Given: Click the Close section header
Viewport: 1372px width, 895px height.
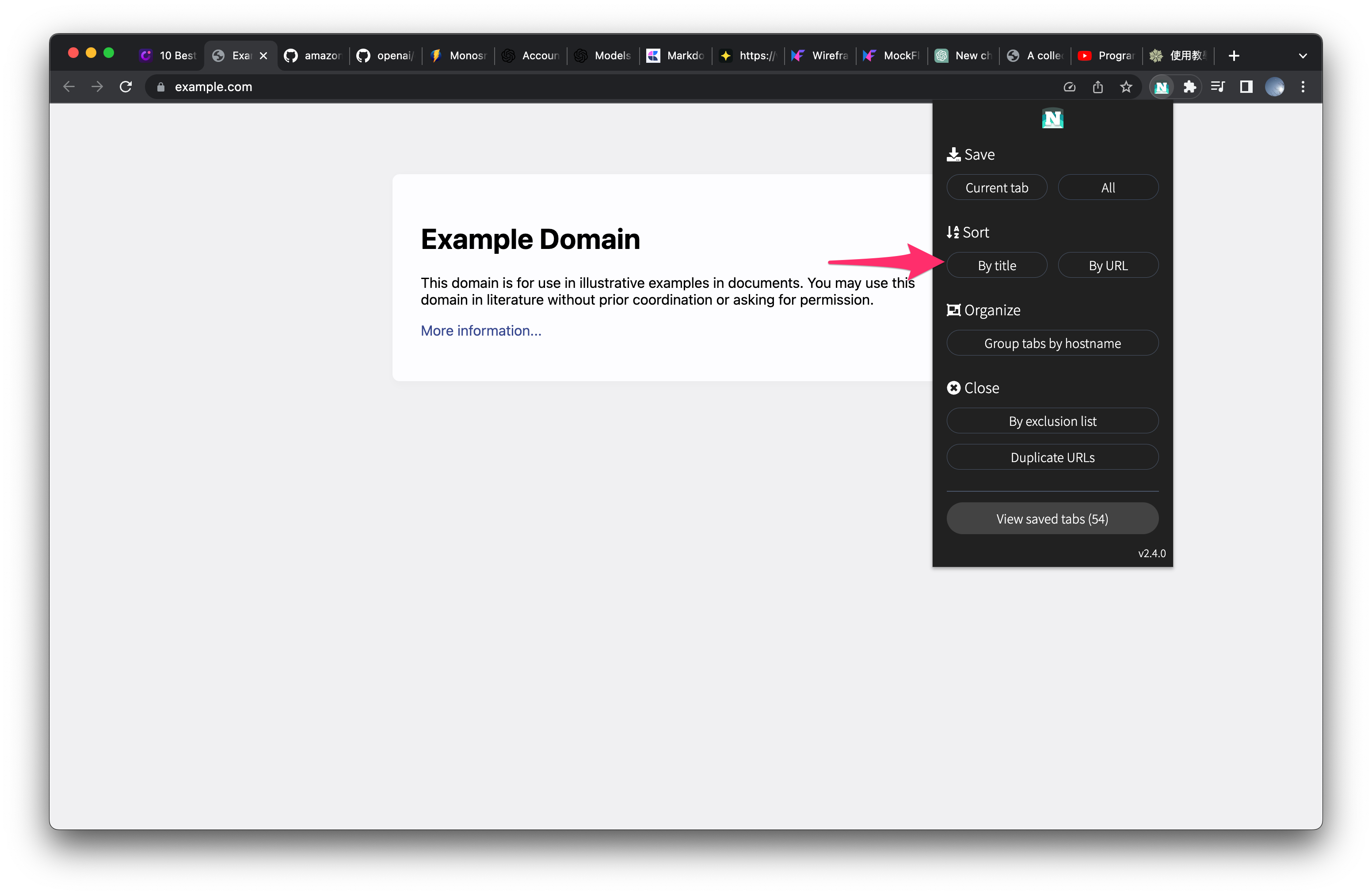Looking at the screenshot, I should pyautogui.click(x=973, y=388).
